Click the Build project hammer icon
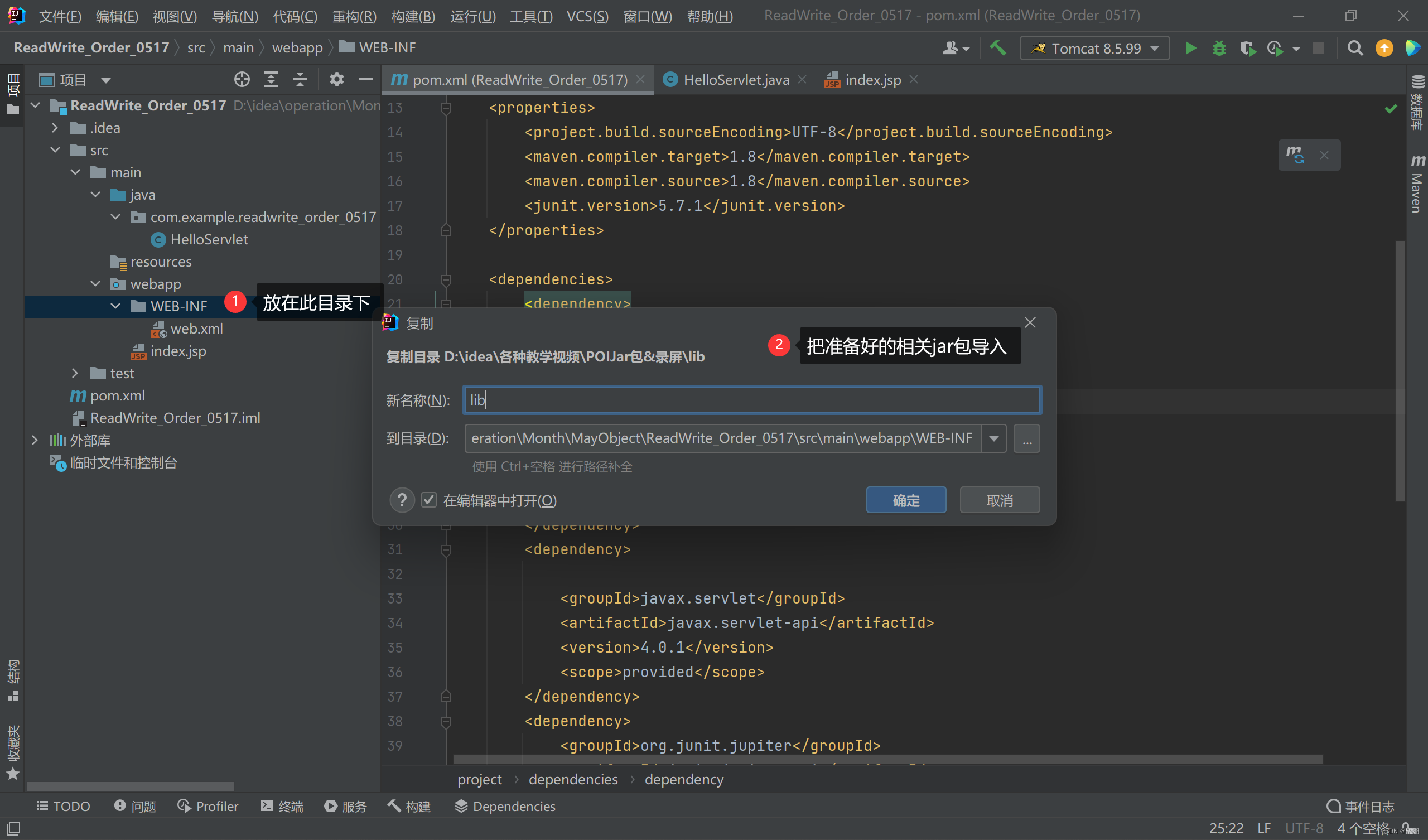Viewport: 1428px width, 840px height. pyautogui.click(x=998, y=48)
